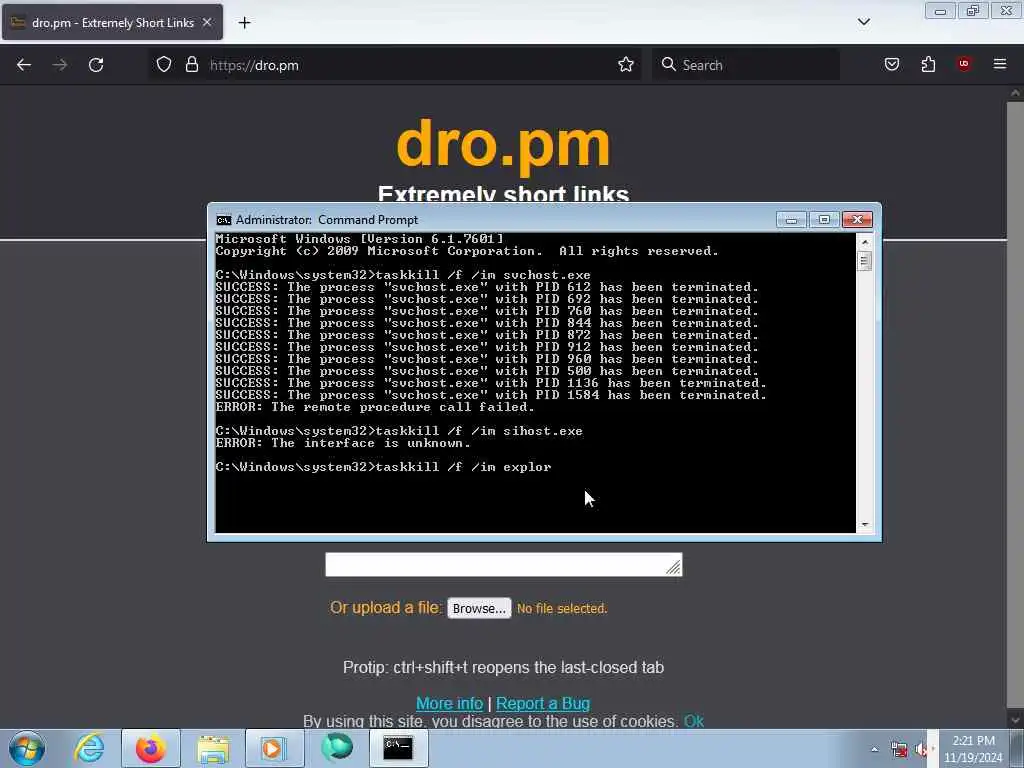This screenshot has height=768, width=1024.
Task: Click the Command Prompt scroll down arrow
Action: point(865,524)
